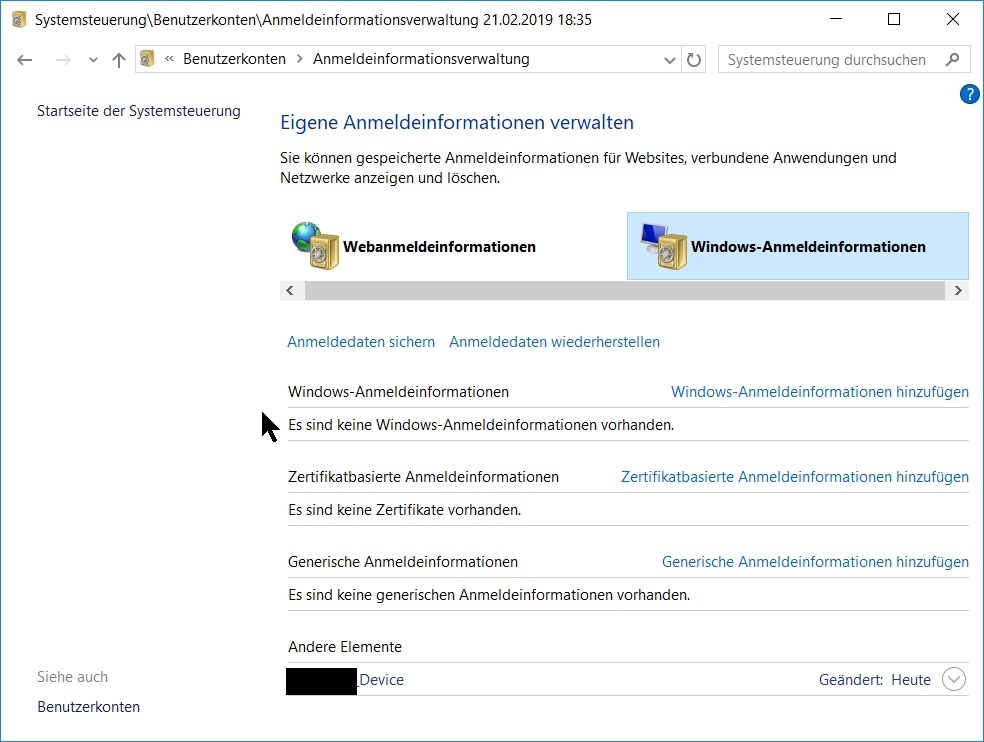Image resolution: width=984 pixels, height=742 pixels.
Task: Add a Windows credential via hinzufügen link
Action: pos(819,392)
